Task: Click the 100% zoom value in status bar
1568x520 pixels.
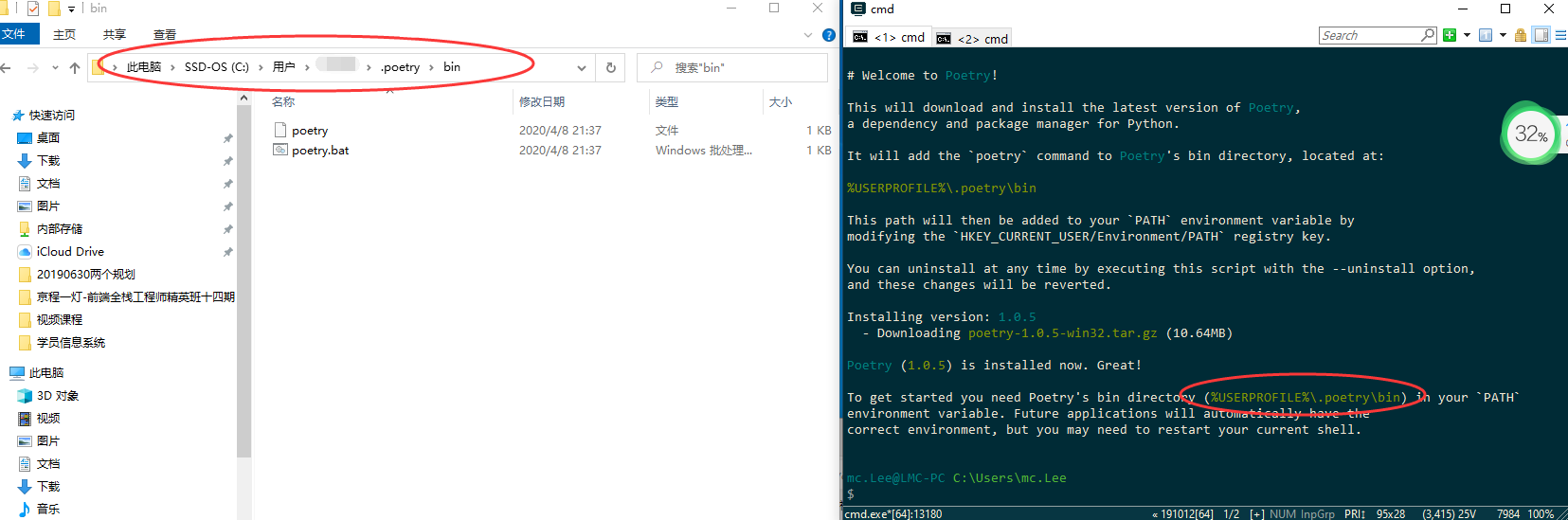Action: (x=1541, y=513)
